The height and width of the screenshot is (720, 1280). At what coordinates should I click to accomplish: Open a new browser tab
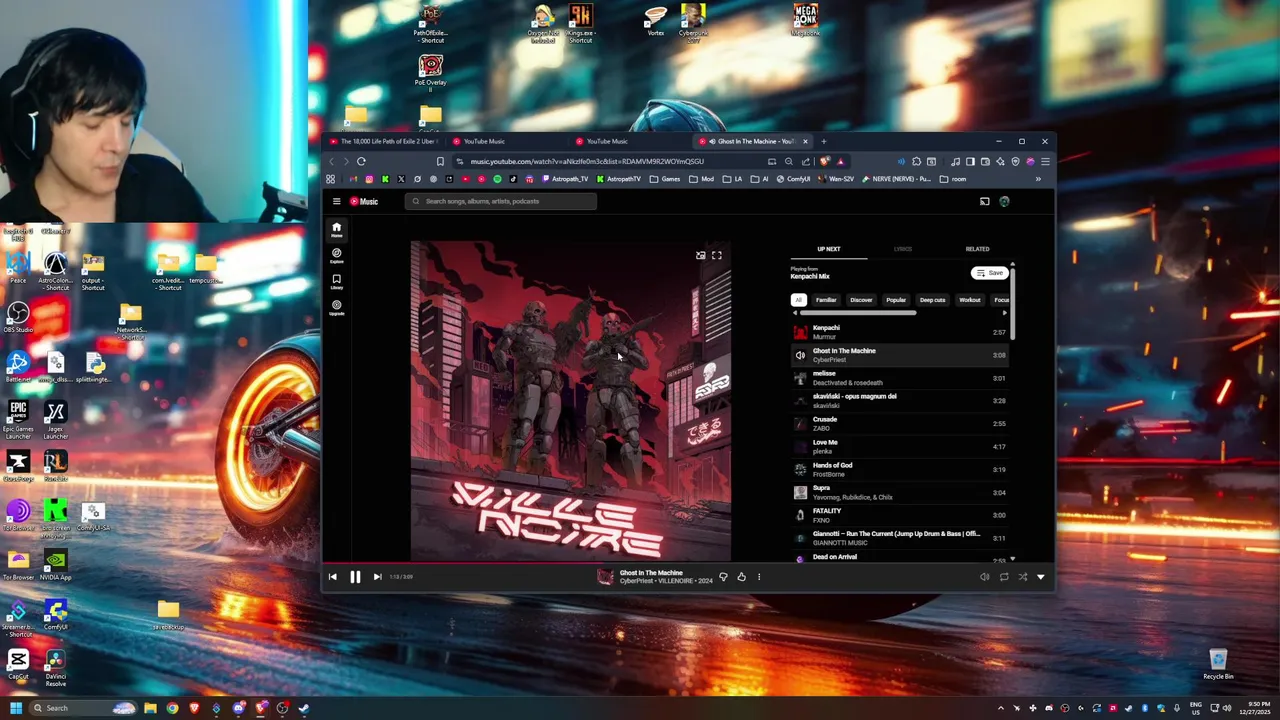tap(823, 141)
